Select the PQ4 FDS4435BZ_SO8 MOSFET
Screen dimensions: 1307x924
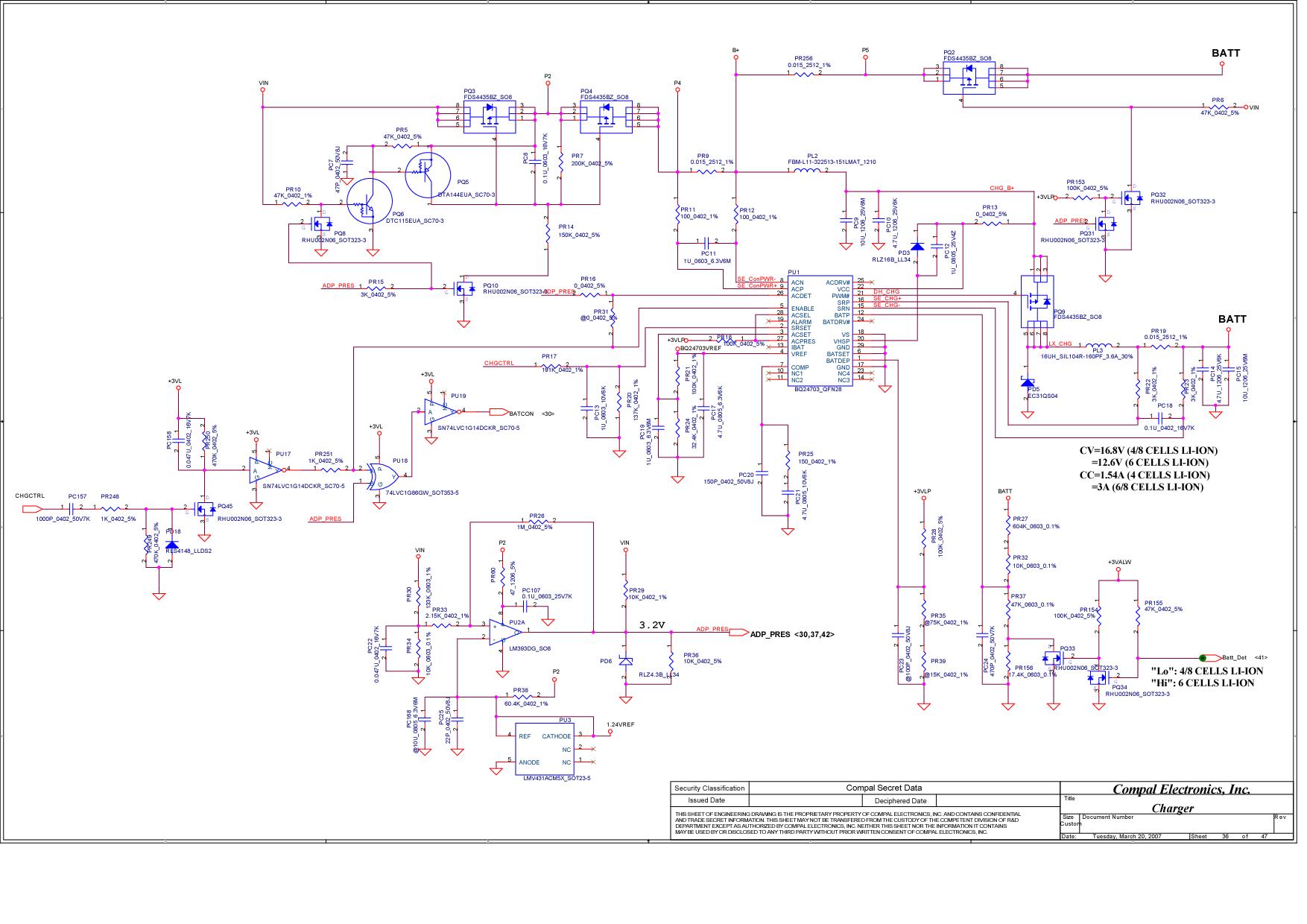coord(605,117)
